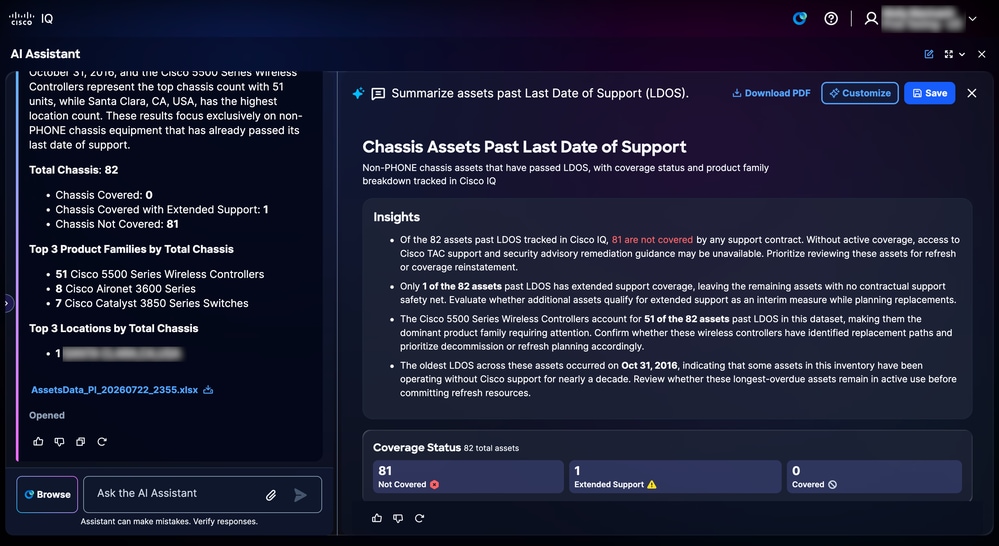Click the Download PDF link

[x=771, y=93]
